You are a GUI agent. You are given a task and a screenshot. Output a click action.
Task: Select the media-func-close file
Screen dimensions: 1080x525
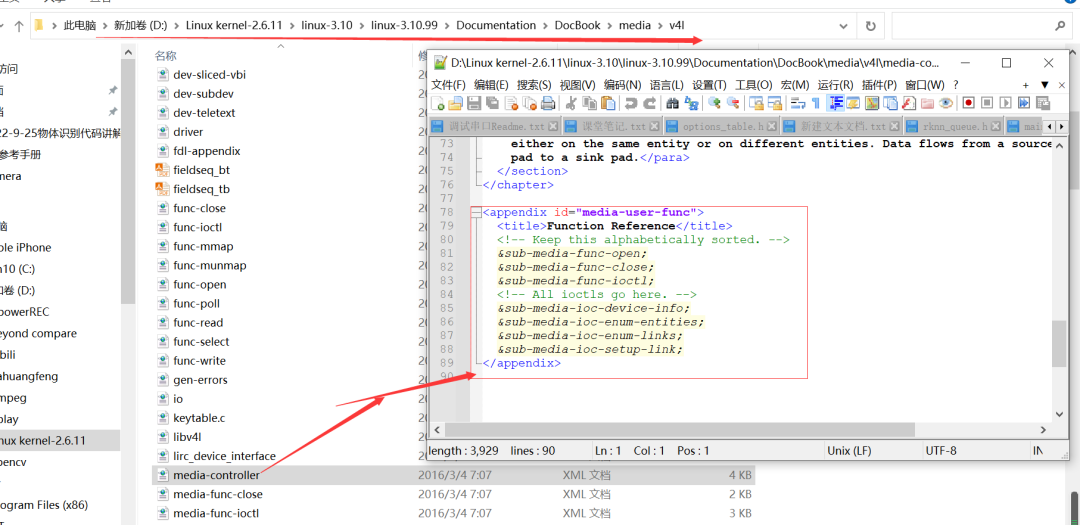click(x=217, y=494)
